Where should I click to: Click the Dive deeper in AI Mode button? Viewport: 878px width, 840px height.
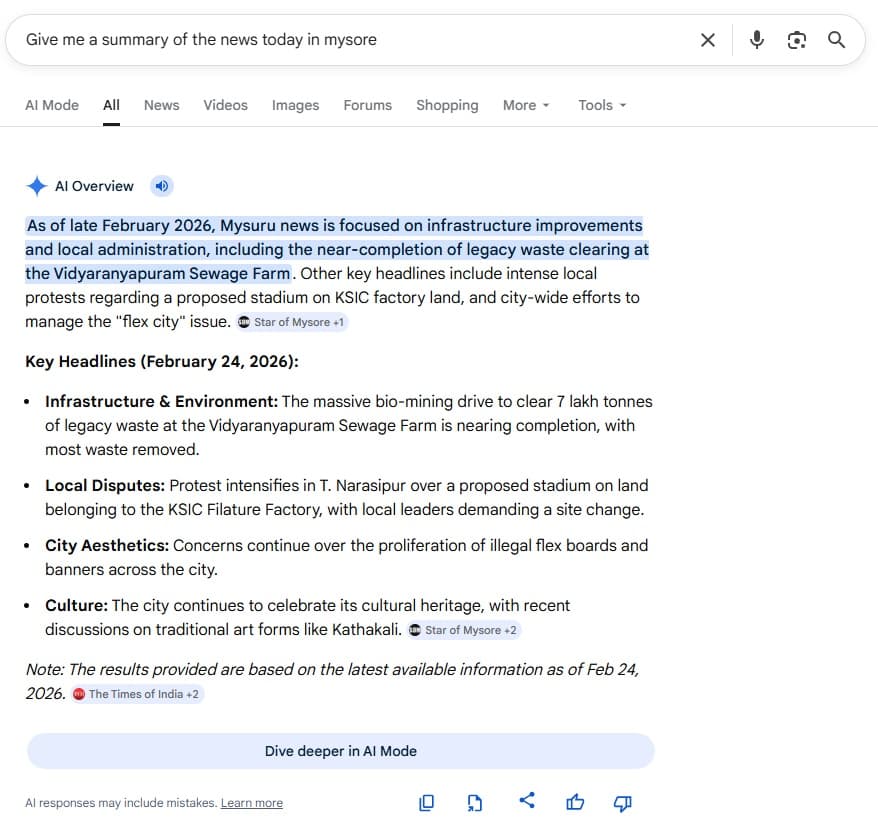[342, 751]
